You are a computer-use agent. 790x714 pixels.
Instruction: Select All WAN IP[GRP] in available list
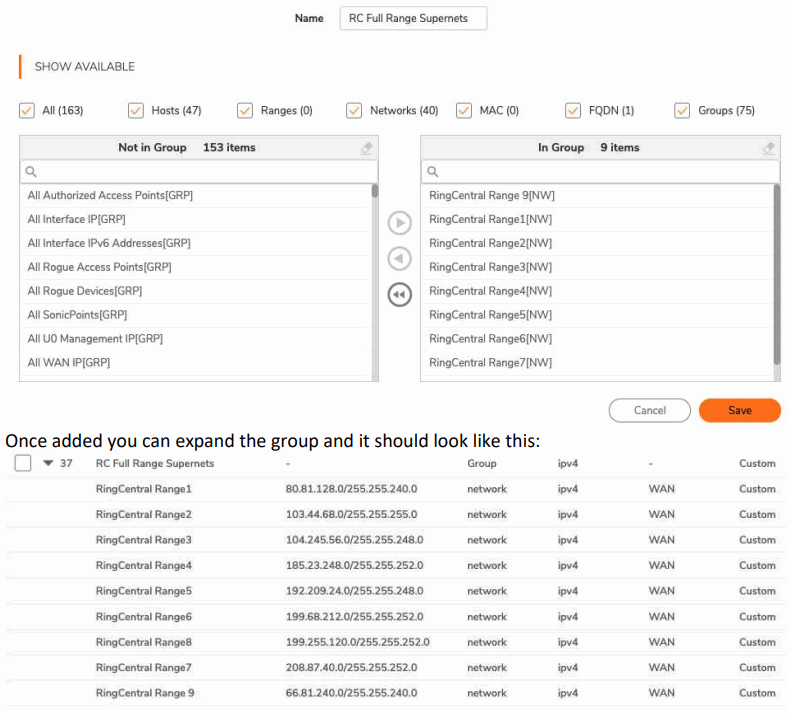pos(69,363)
